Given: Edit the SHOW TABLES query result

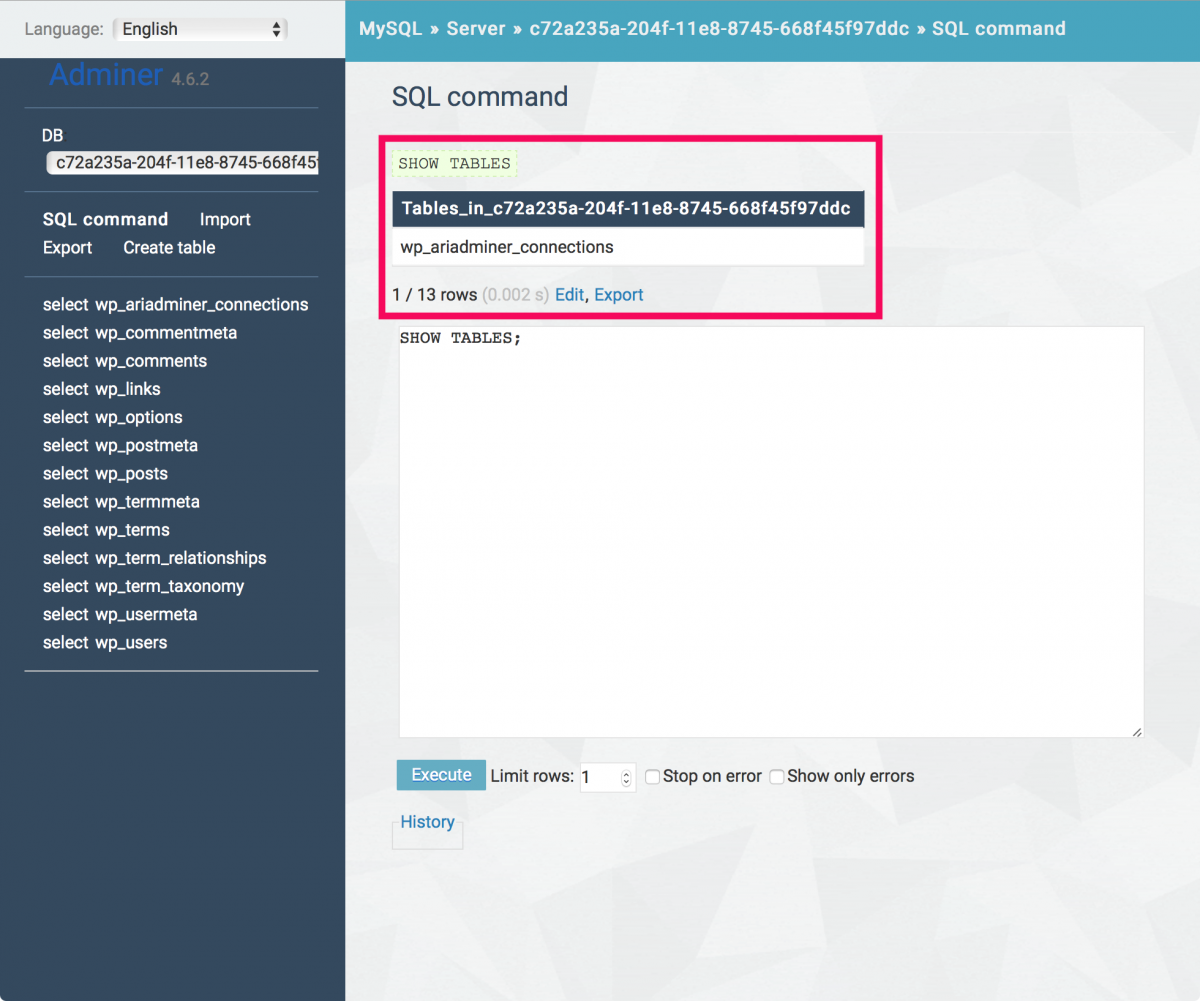Looking at the screenshot, I should coord(569,294).
